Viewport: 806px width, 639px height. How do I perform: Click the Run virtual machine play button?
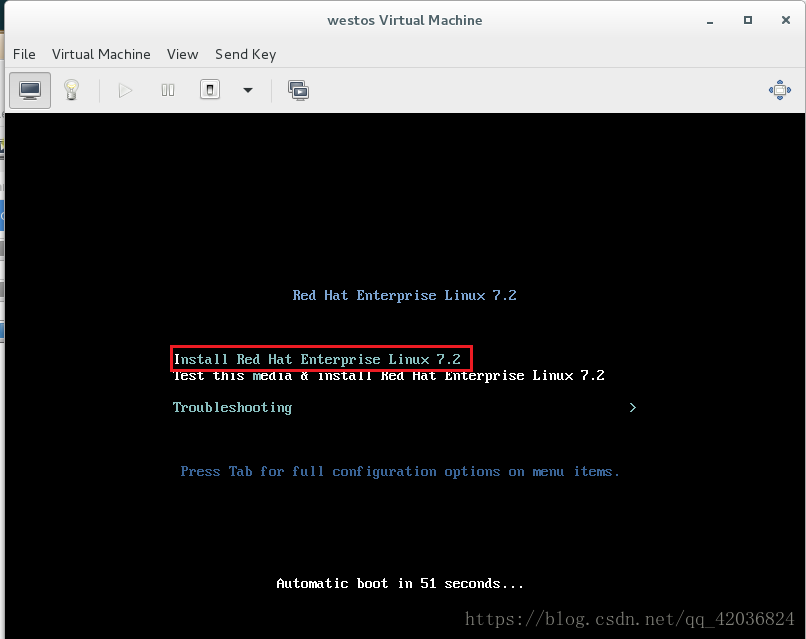click(125, 90)
